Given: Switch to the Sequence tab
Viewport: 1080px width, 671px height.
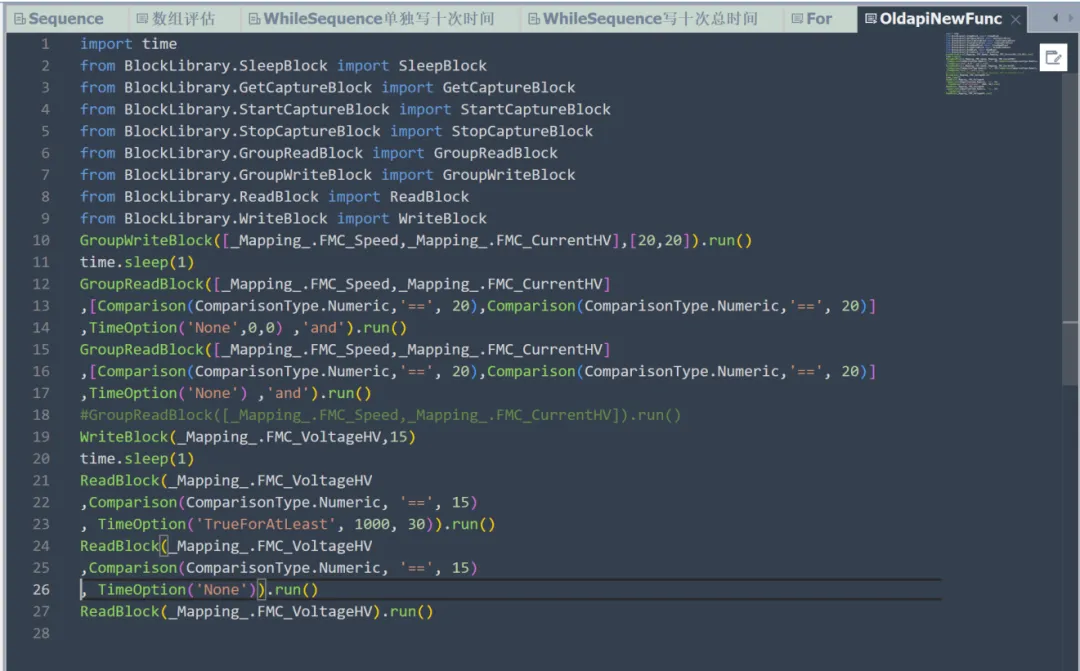Looking at the screenshot, I should click(59, 19).
